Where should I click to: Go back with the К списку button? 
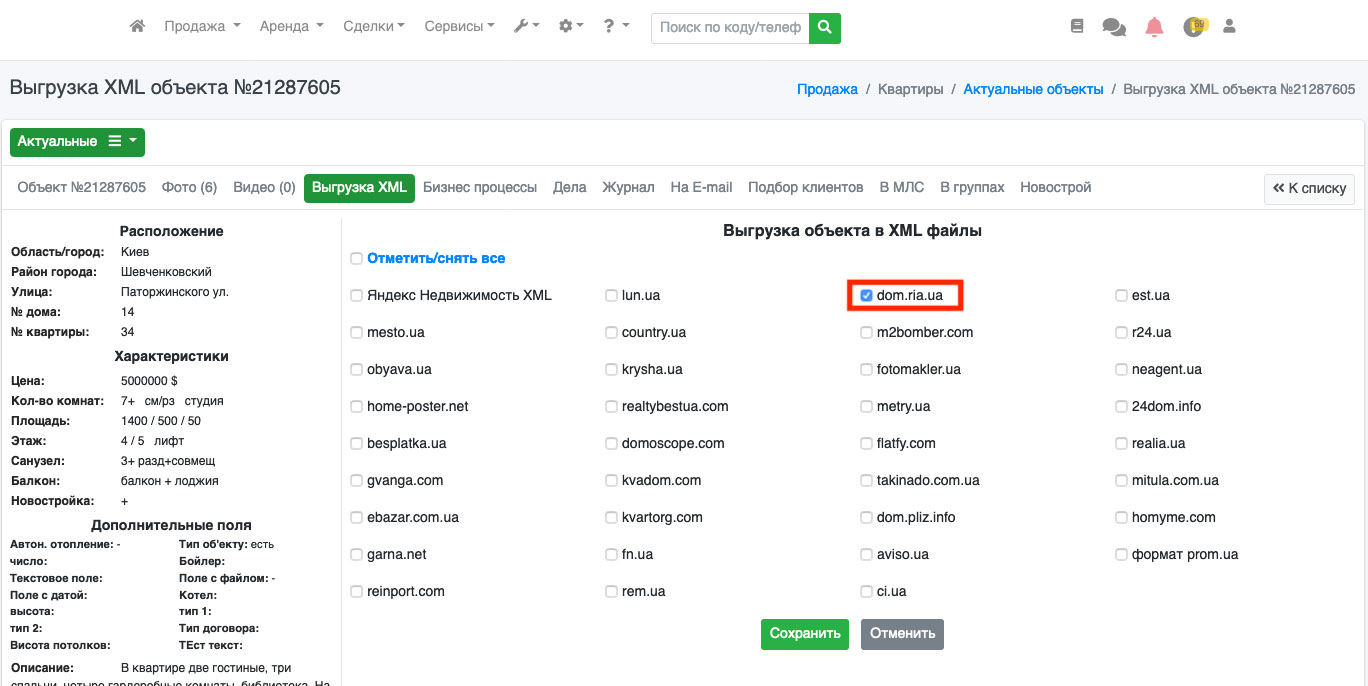pyautogui.click(x=1309, y=188)
